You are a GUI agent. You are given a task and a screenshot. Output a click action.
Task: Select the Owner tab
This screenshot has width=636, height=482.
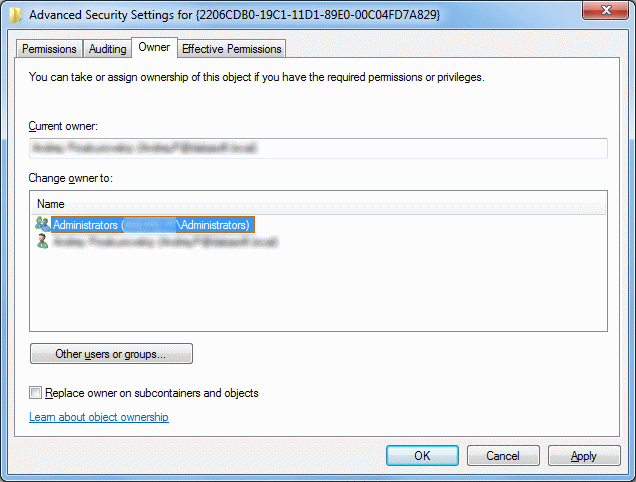point(154,47)
